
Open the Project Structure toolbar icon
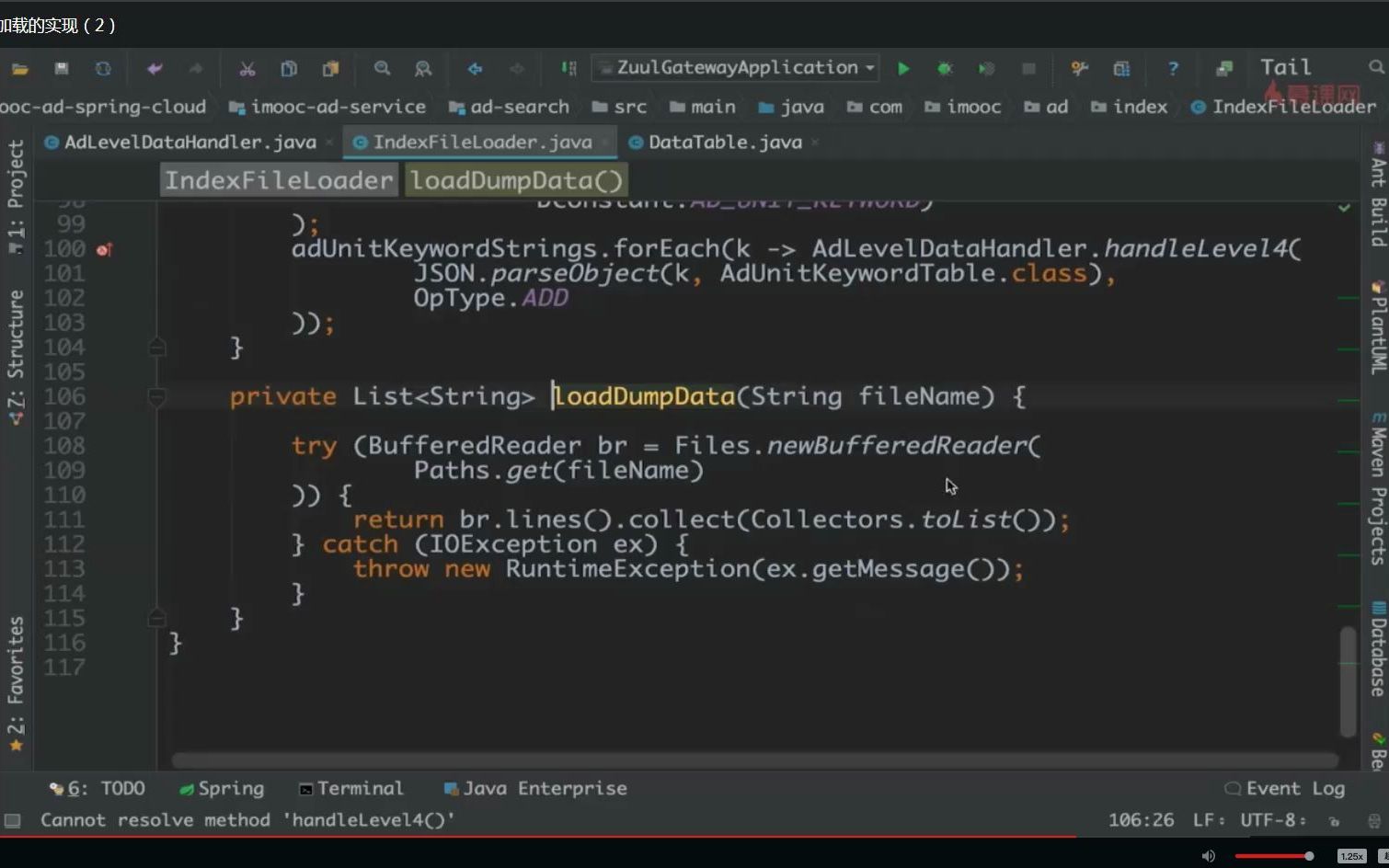[x=1121, y=69]
